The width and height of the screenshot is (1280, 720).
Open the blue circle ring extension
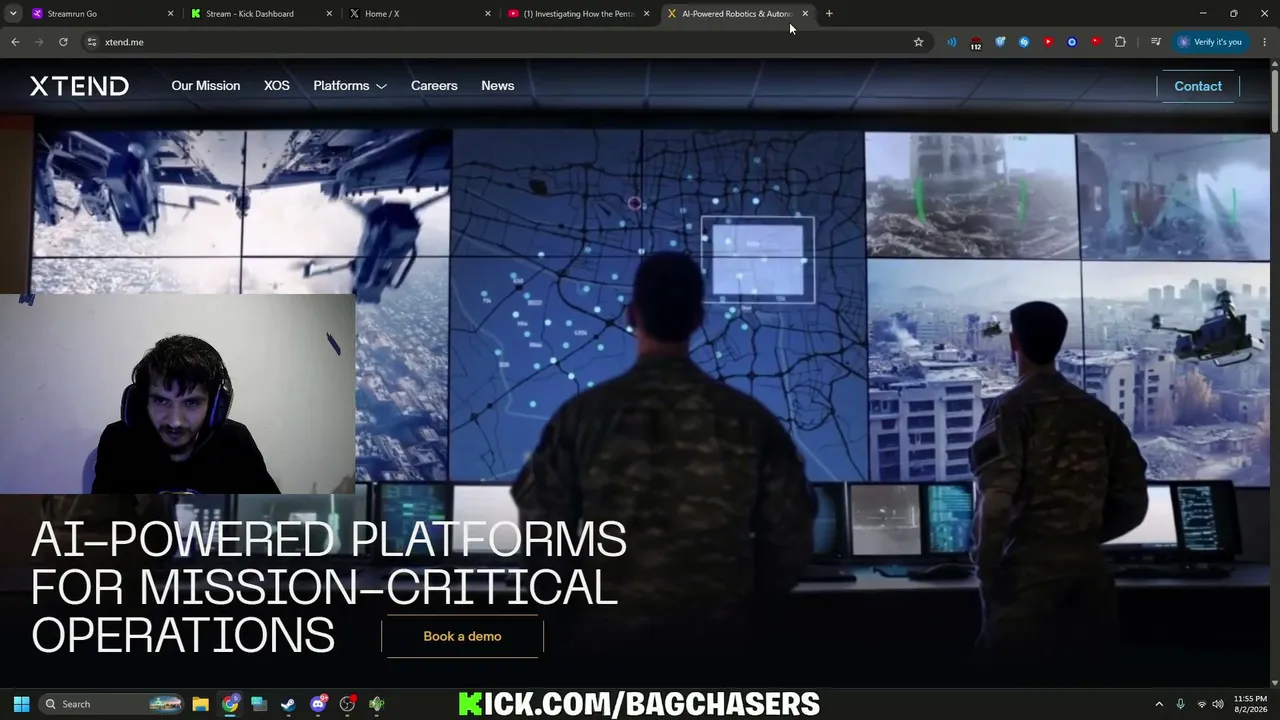click(x=1072, y=42)
